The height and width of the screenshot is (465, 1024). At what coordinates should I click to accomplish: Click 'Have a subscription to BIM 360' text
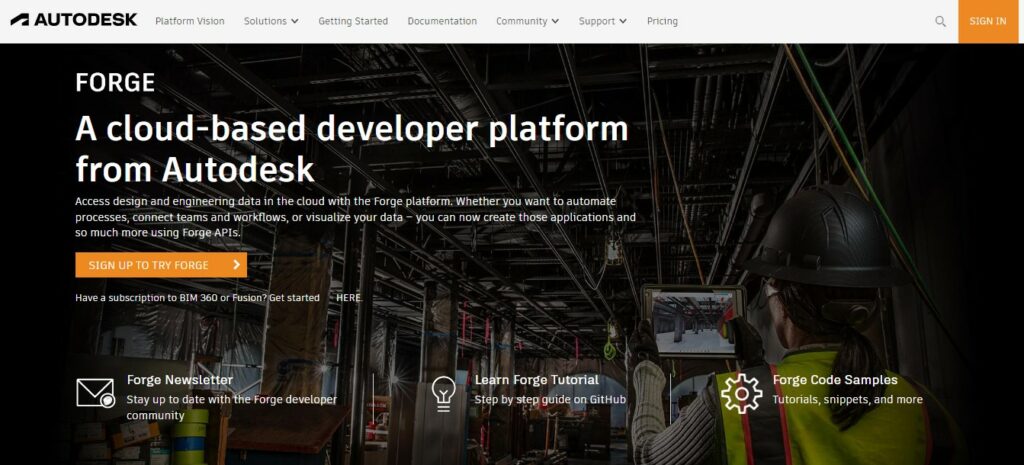tap(197, 298)
